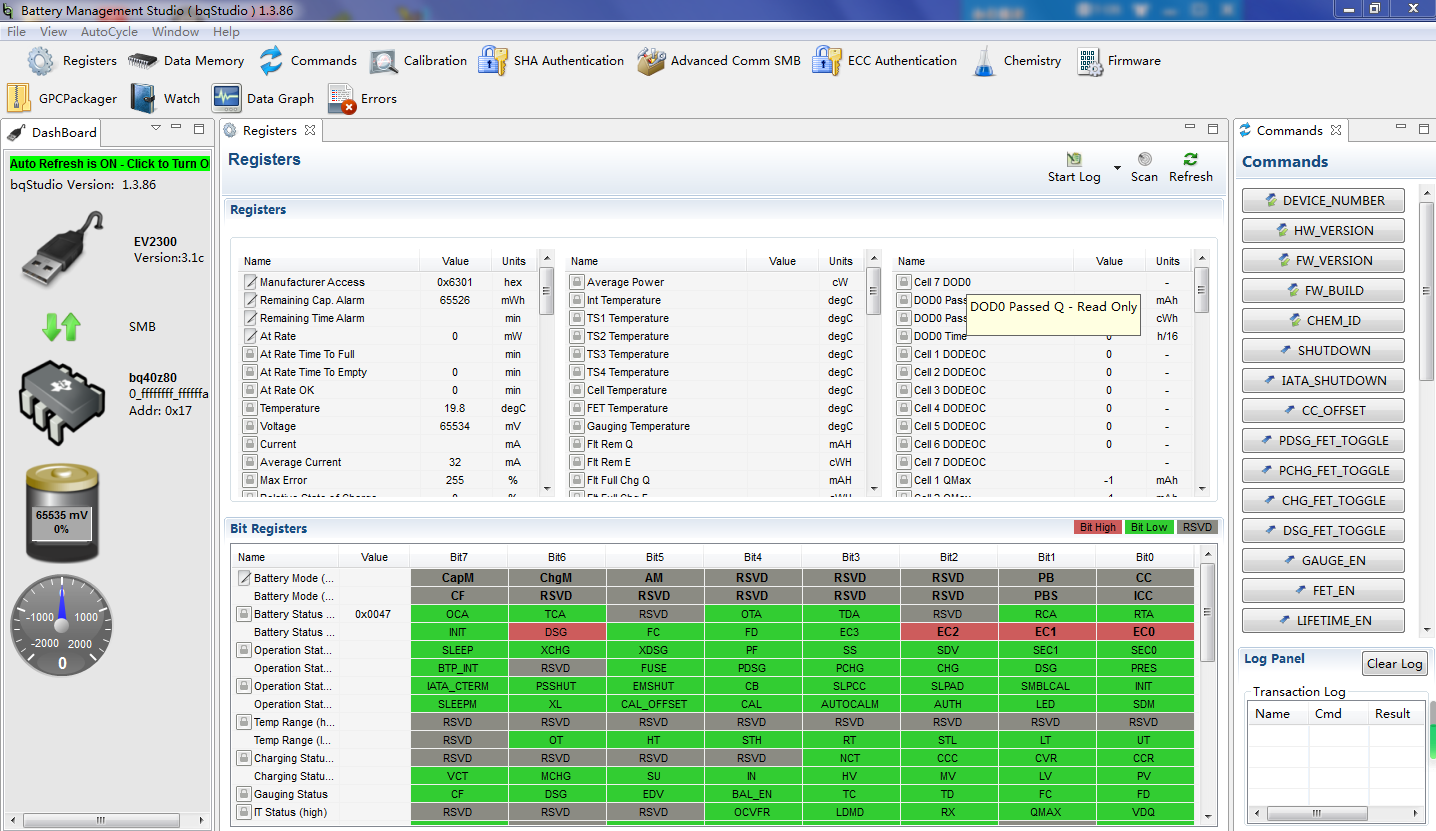This screenshot has width=1436, height=831.
Task: Refresh the register values
Action: 1190,167
